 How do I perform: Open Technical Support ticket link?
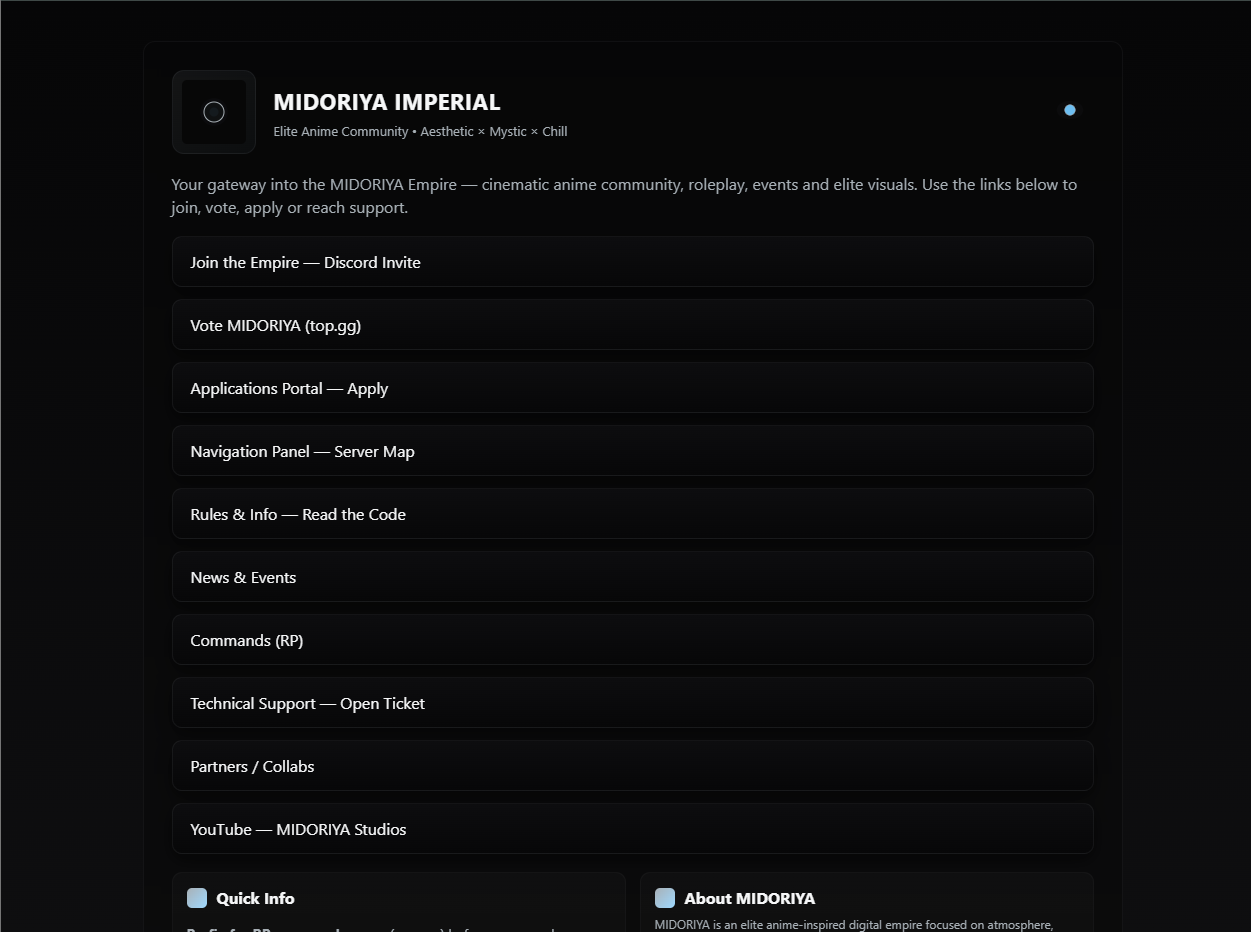click(x=632, y=703)
